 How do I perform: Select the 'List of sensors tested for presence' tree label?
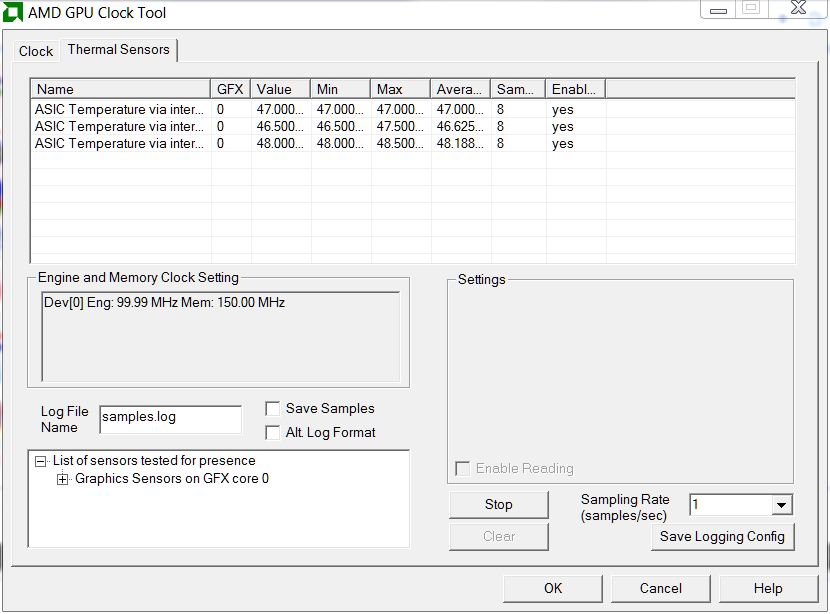(x=154, y=460)
